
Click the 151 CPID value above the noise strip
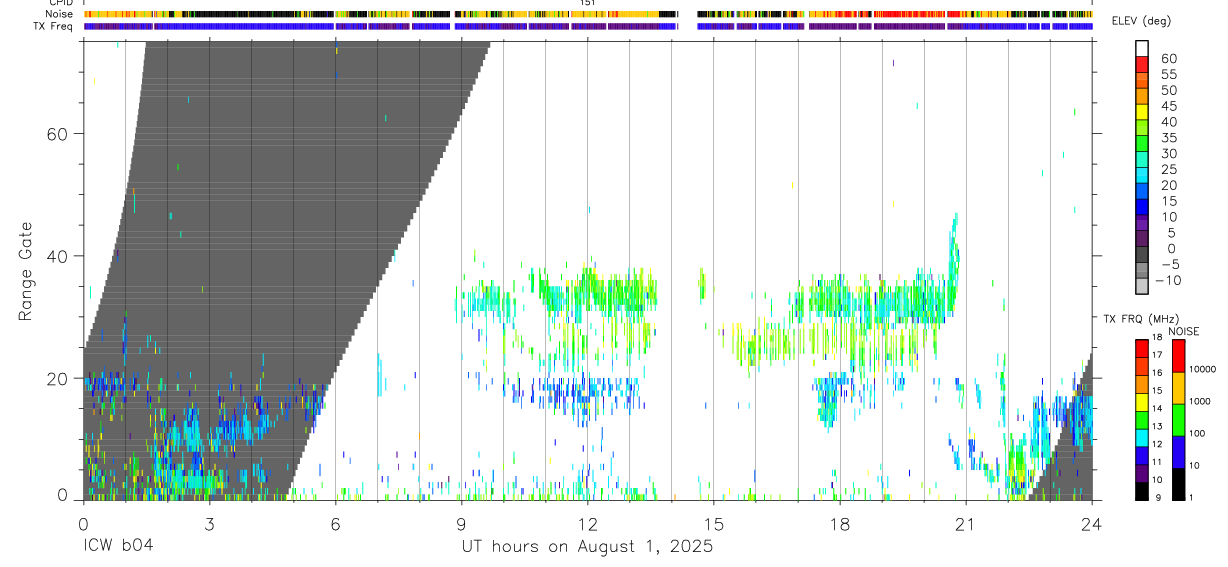coord(588,3)
